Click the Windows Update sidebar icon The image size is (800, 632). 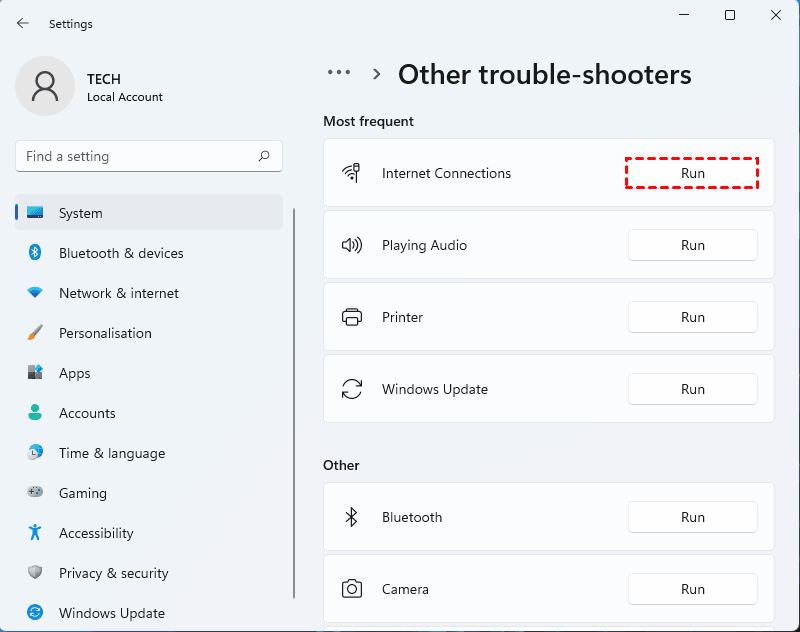tap(35, 613)
